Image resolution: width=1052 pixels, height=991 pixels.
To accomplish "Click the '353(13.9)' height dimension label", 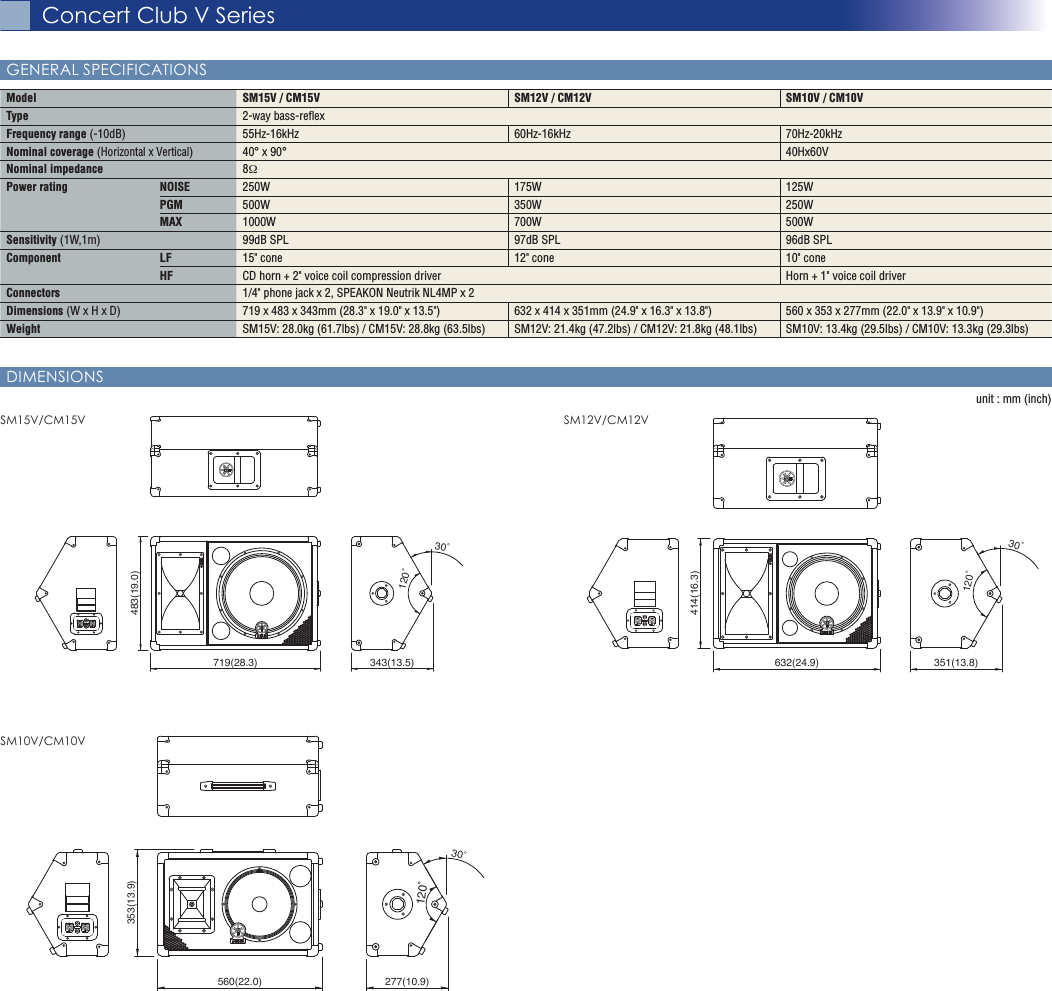I will [132, 903].
